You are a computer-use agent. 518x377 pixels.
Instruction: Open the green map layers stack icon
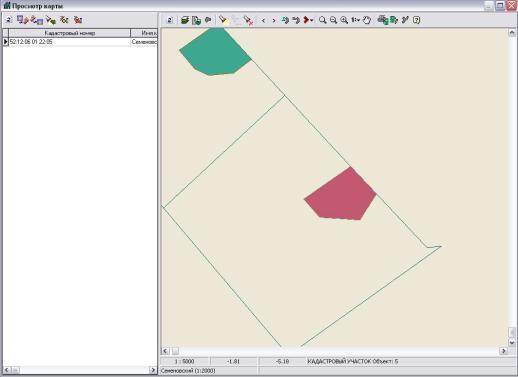pyautogui.click(x=185, y=20)
